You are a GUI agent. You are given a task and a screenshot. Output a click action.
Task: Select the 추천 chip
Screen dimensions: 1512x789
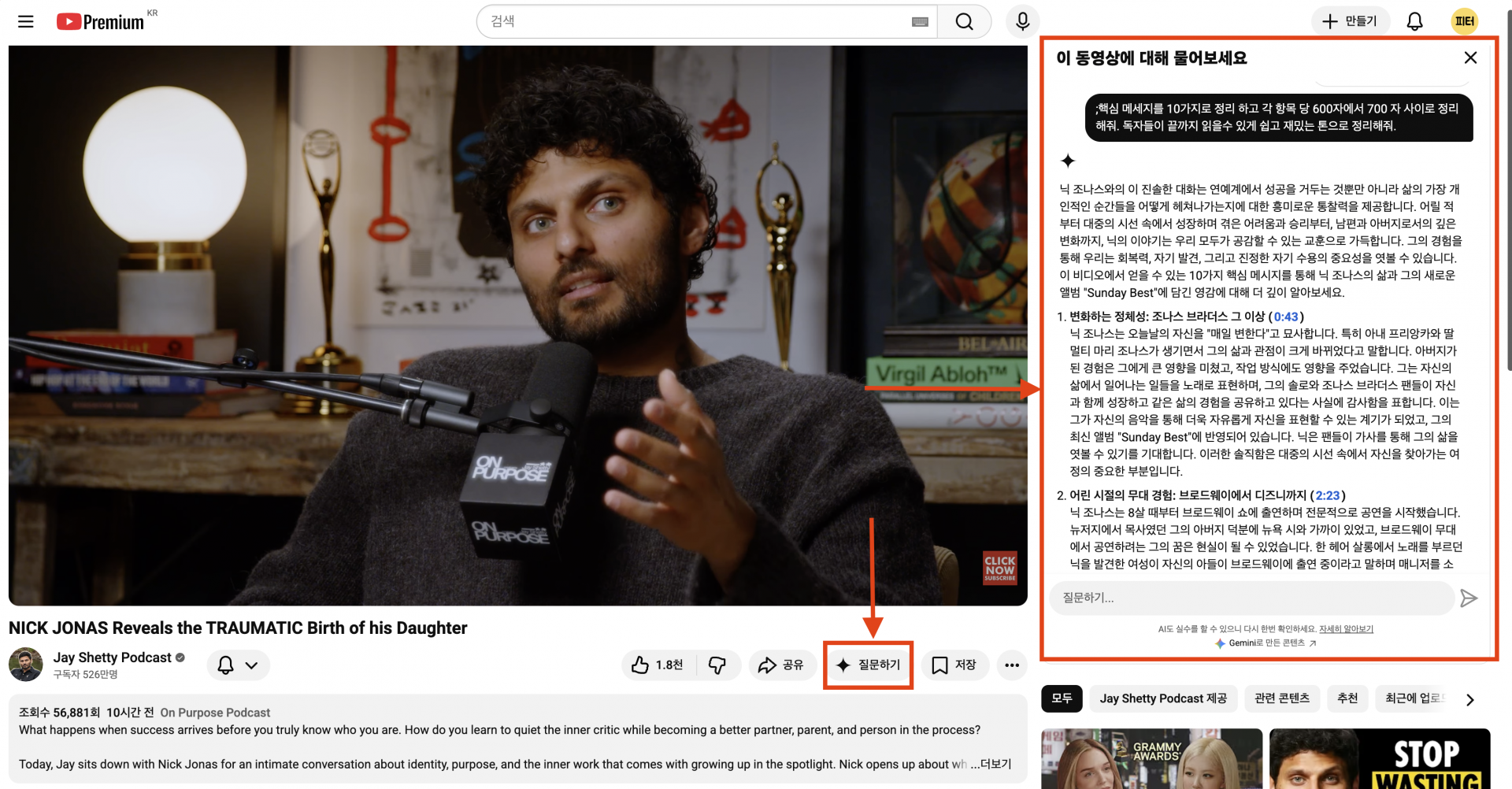1347,698
